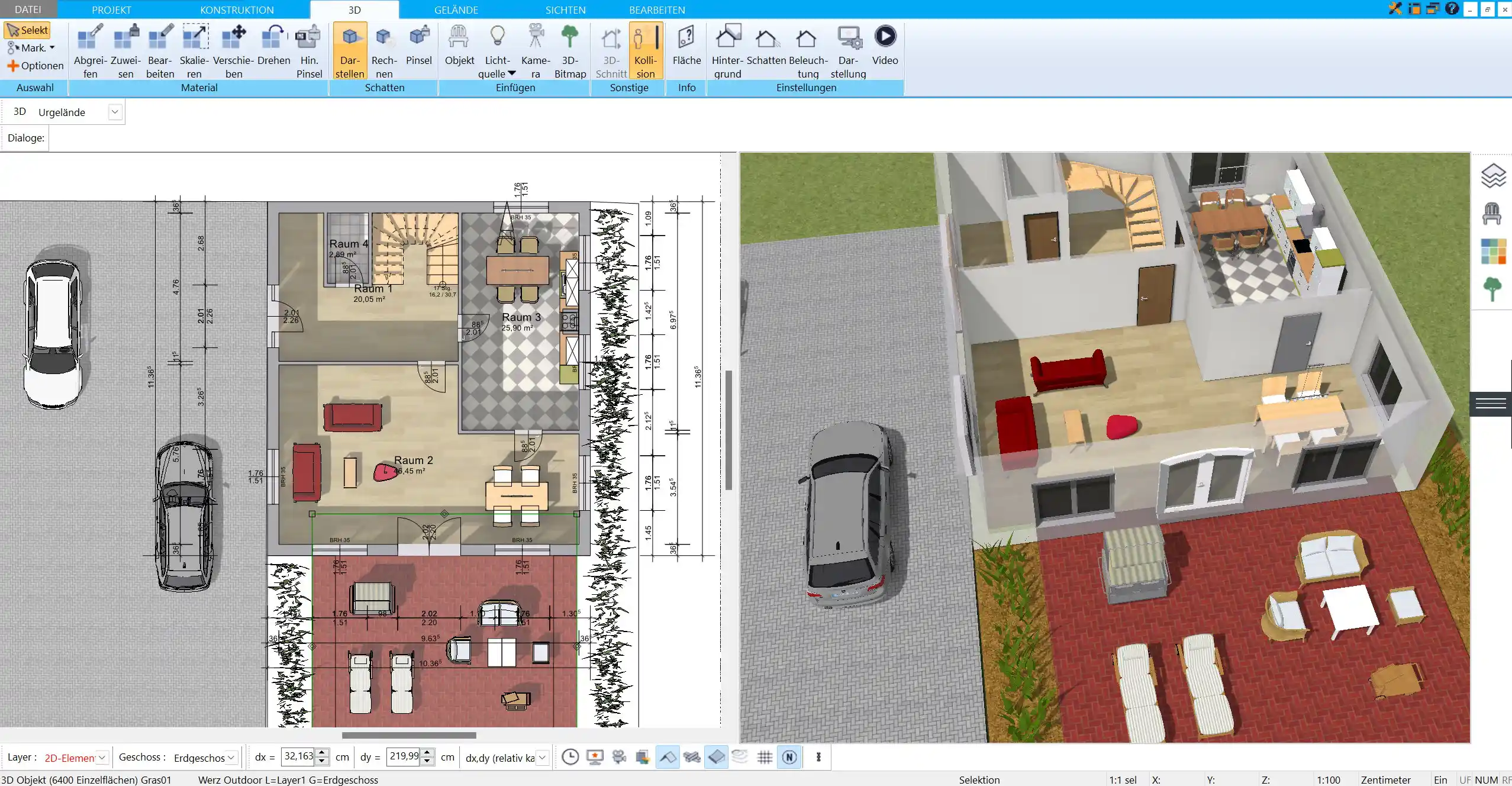Click the horizontal scrollbar of 2D plan
1512x786 pixels.
tap(409, 735)
